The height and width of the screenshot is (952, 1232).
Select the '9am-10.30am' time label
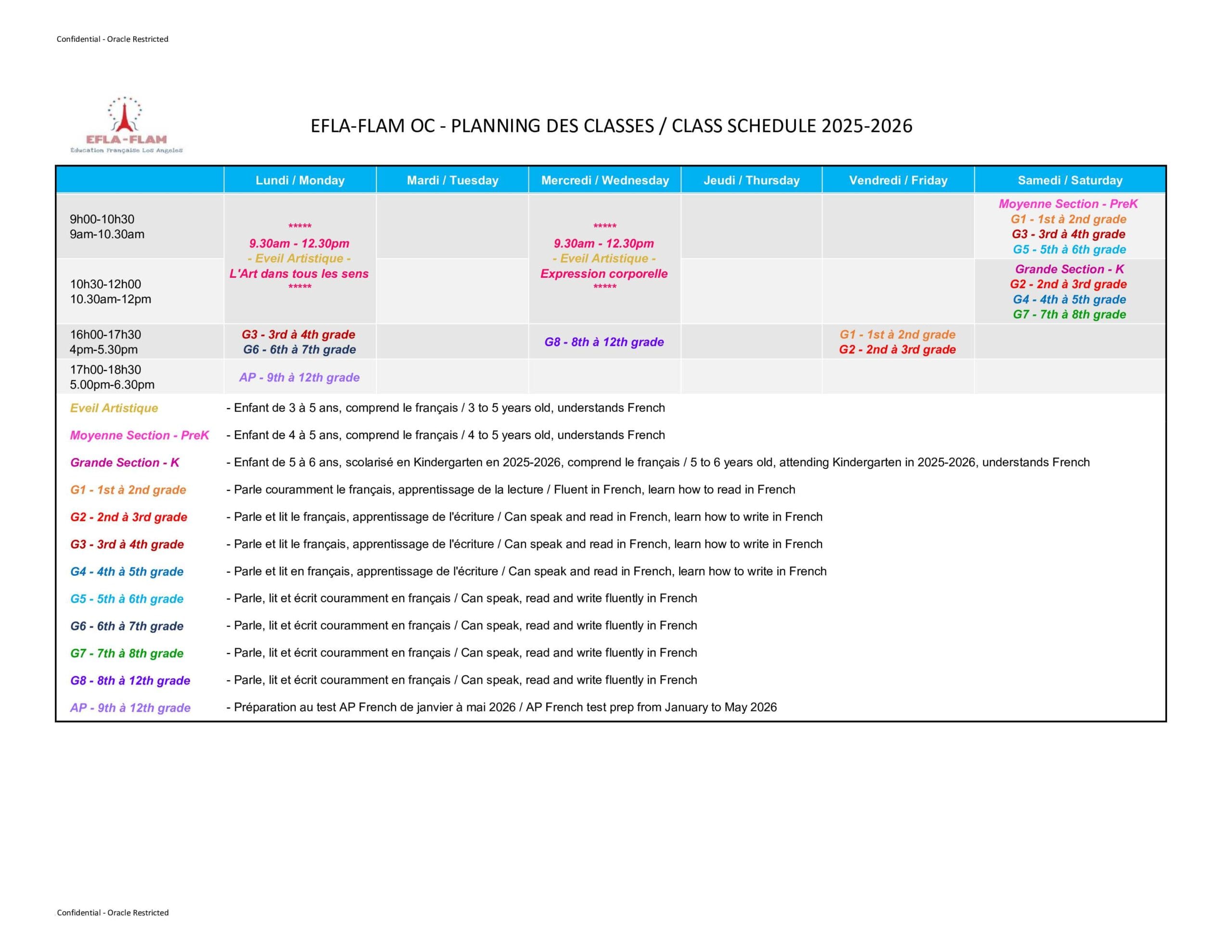point(107,234)
